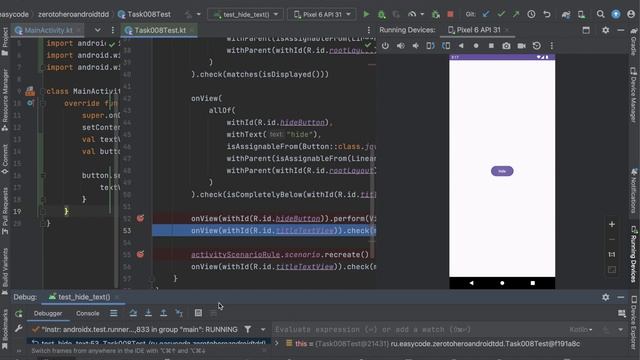Rerun the debug session icon
Viewport: 640px width, 360px height.
click(19, 313)
